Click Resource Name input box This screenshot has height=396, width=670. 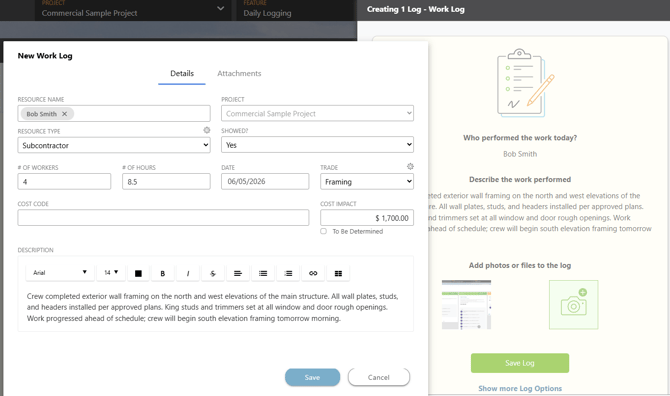[x=114, y=113]
